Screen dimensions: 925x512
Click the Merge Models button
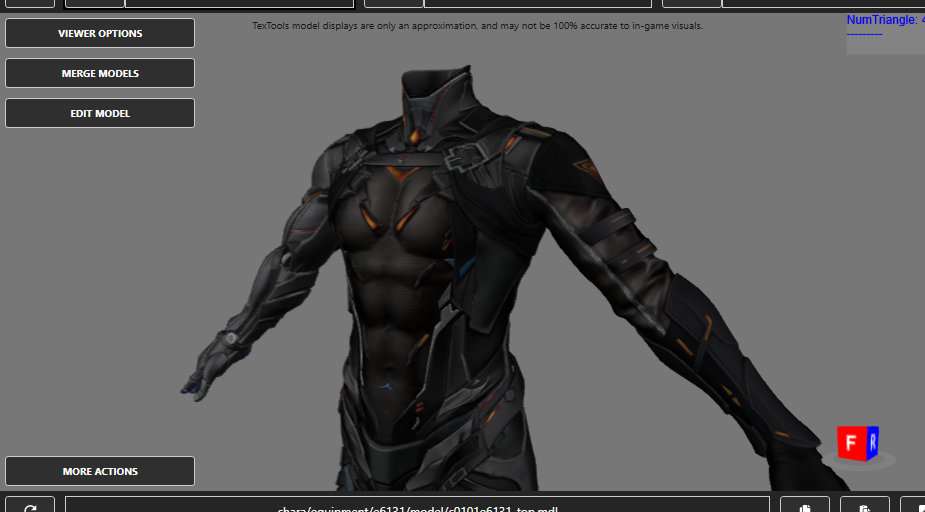point(100,73)
